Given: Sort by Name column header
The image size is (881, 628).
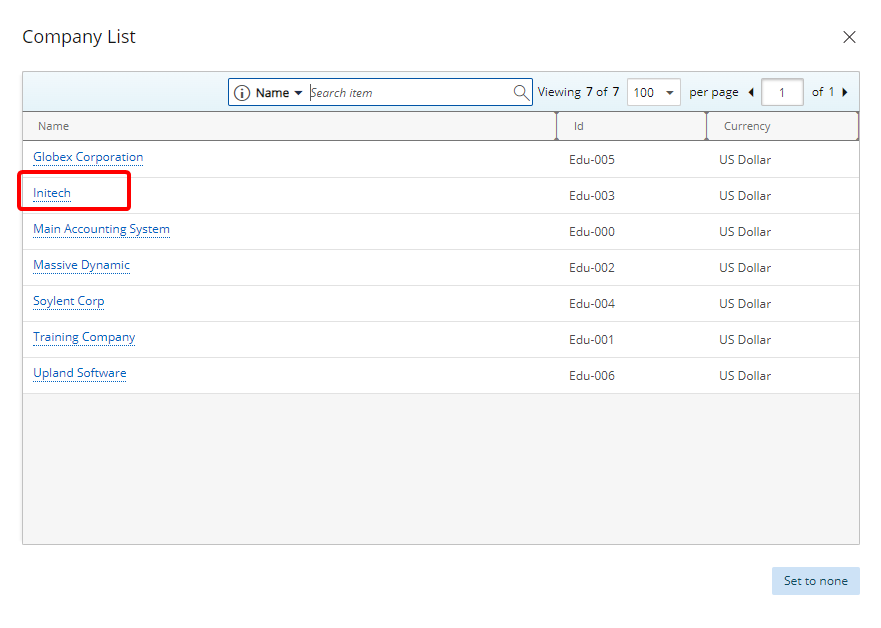Looking at the screenshot, I should 289,126.
